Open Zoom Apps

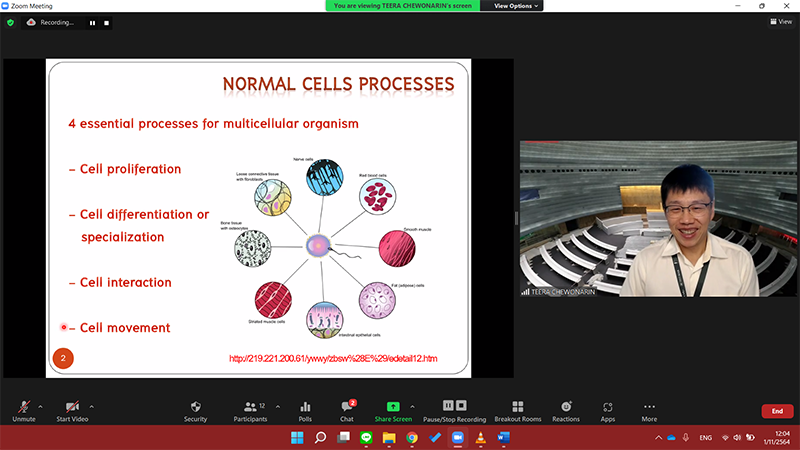[x=608, y=411]
